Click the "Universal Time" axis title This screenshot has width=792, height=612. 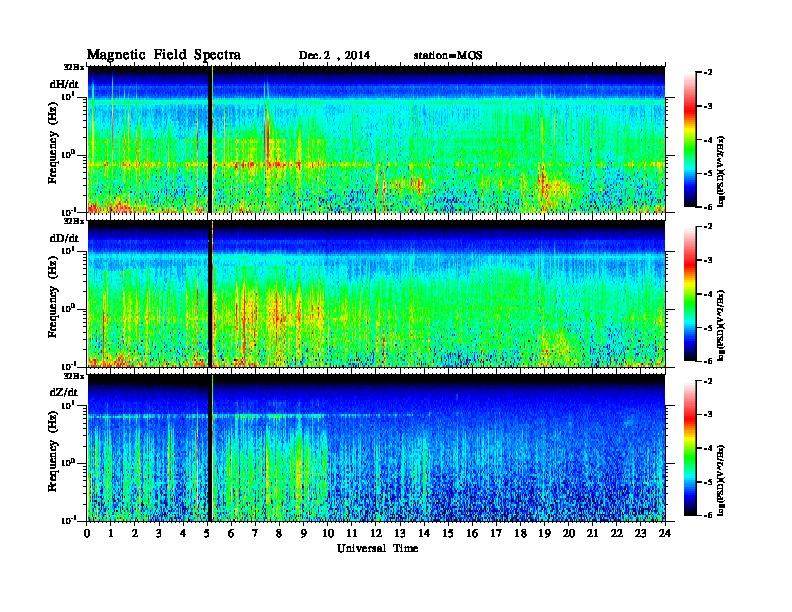point(377,548)
